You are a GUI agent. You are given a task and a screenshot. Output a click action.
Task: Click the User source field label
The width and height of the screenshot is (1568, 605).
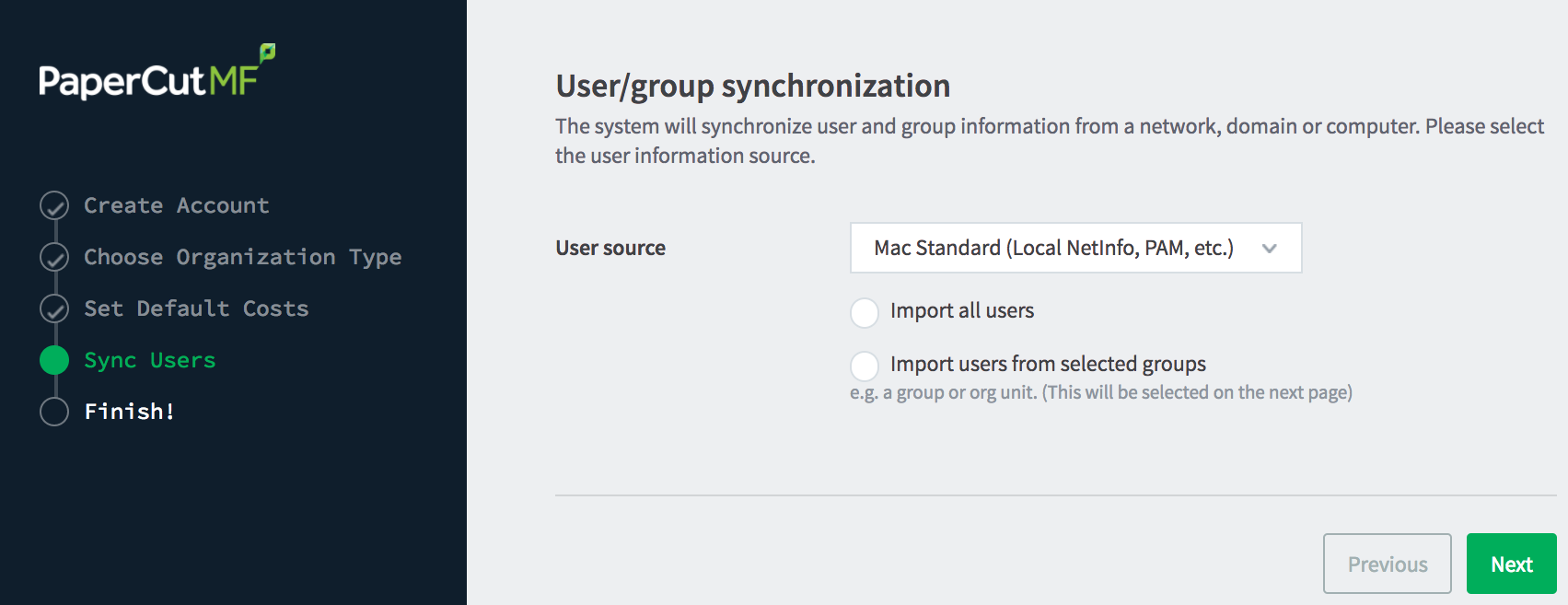coord(610,248)
